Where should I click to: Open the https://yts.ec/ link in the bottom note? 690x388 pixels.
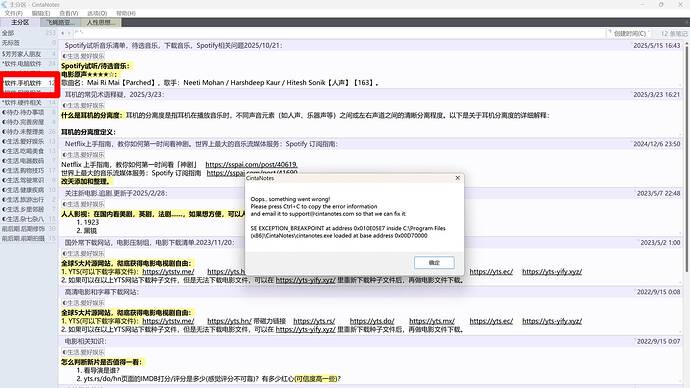click(491, 321)
